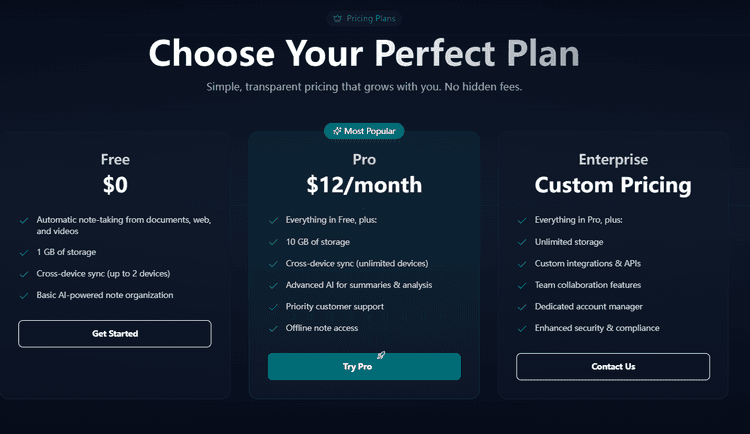The height and width of the screenshot is (434, 750).
Task: Click the Custom Pricing heading
Action: point(613,184)
